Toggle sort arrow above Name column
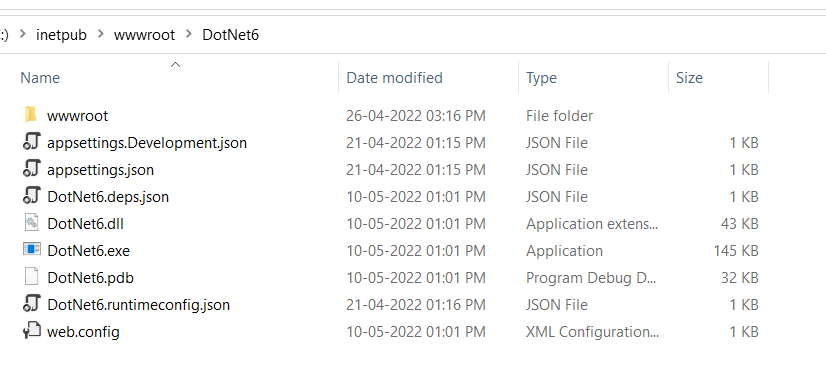The width and height of the screenshot is (826, 387). (175, 65)
